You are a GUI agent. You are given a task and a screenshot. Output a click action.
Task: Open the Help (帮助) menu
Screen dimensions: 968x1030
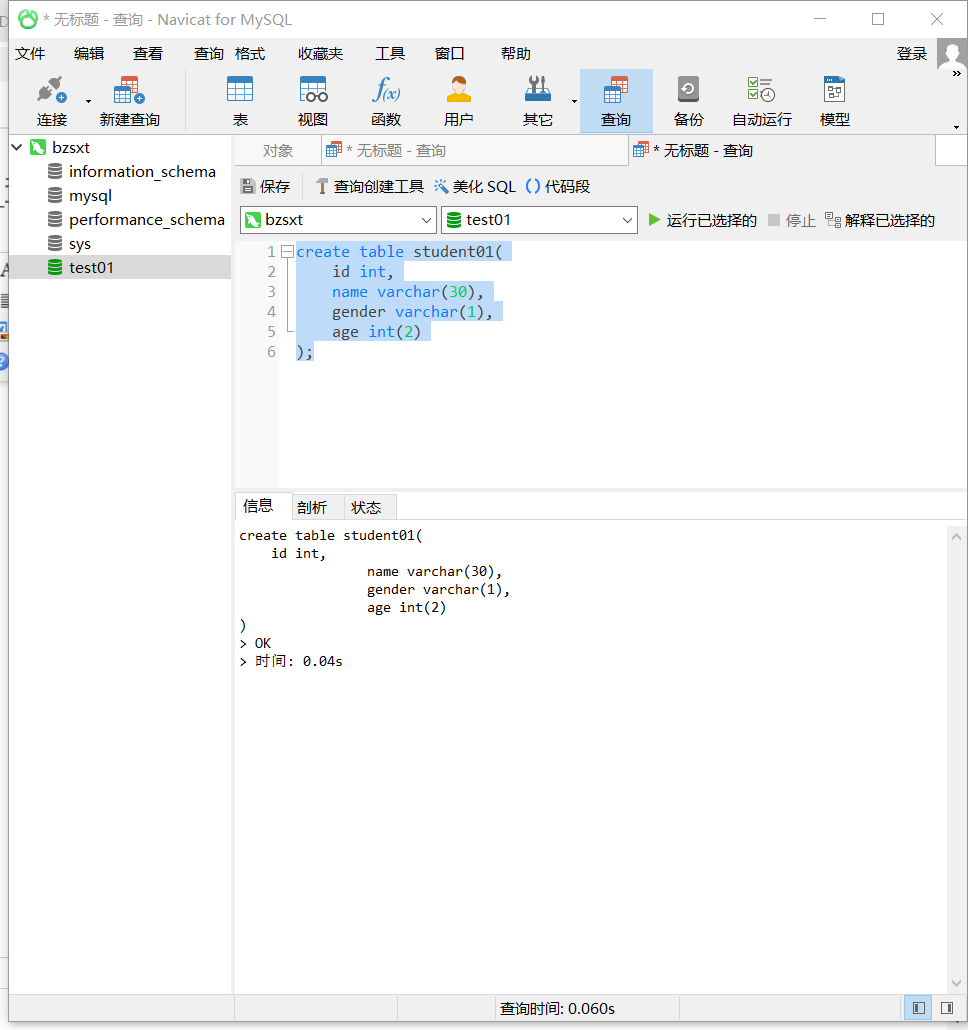(516, 54)
